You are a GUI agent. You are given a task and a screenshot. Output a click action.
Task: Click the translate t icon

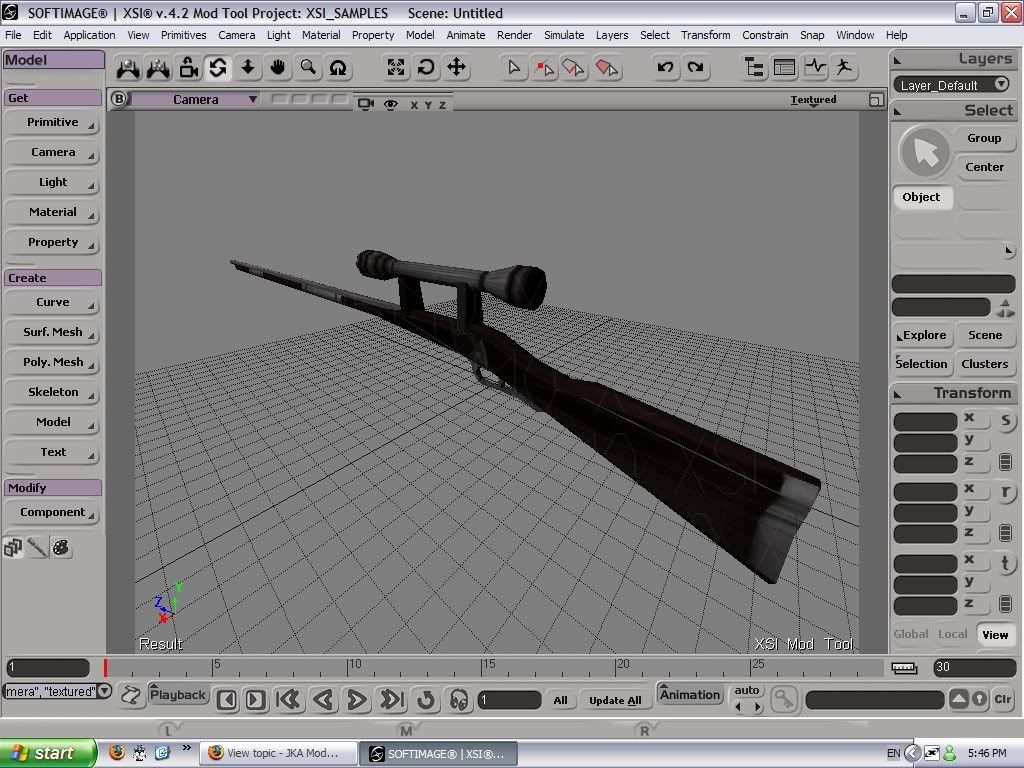(x=1006, y=563)
